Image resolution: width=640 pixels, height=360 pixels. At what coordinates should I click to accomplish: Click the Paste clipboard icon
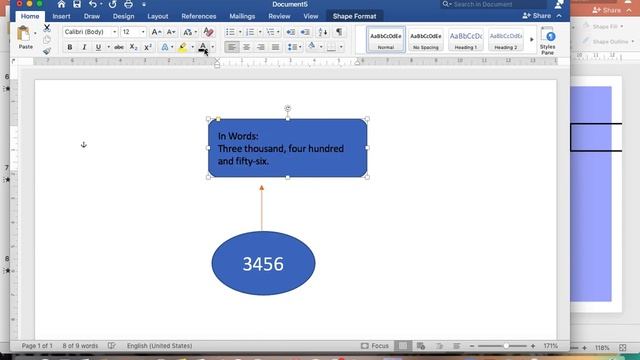(24, 34)
